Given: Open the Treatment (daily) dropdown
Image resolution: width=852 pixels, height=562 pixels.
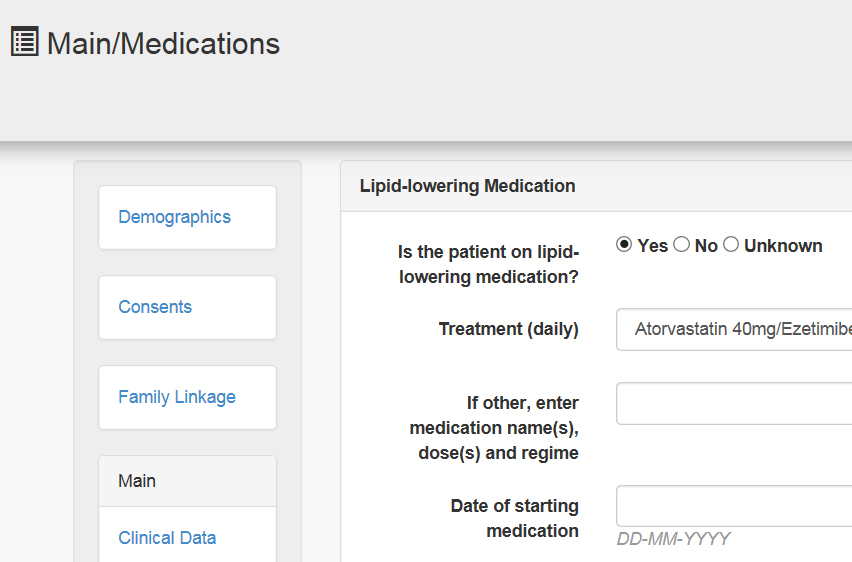Looking at the screenshot, I should pos(734,329).
